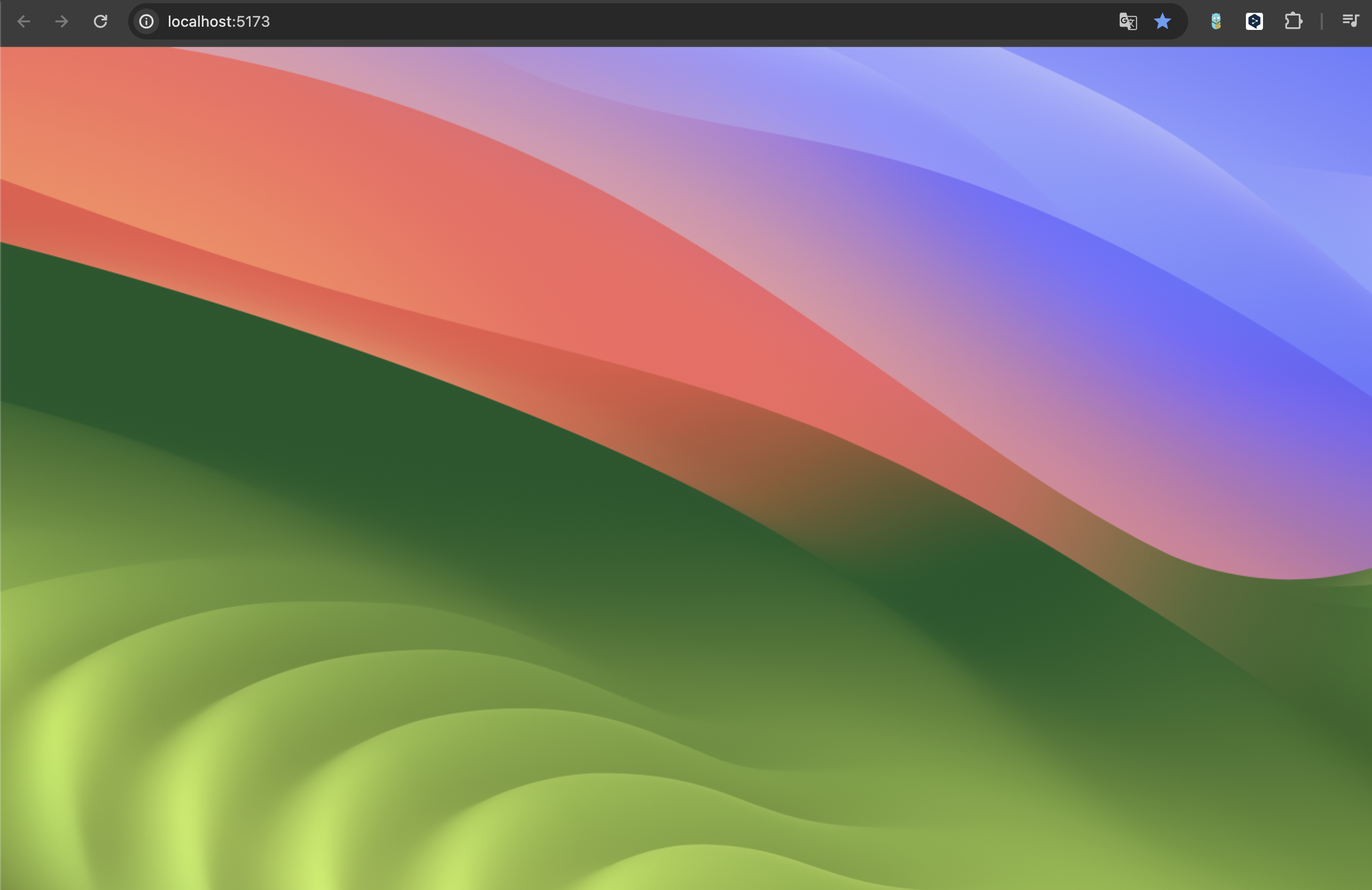Viewport: 1372px width, 890px height.
Task: Open the Go gopher extension
Action: point(1216,21)
